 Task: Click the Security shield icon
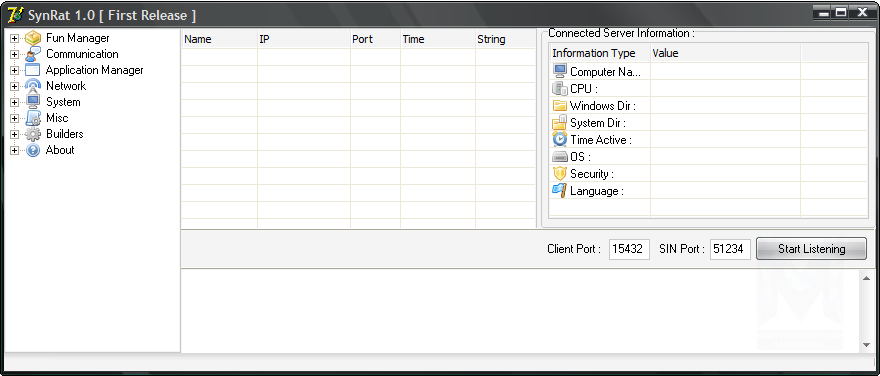pos(560,173)
